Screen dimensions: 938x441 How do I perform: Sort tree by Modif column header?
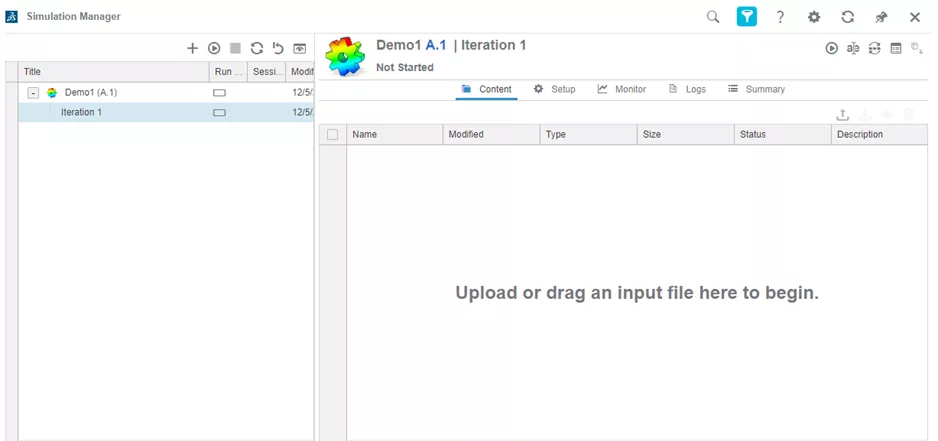[300, 72]
